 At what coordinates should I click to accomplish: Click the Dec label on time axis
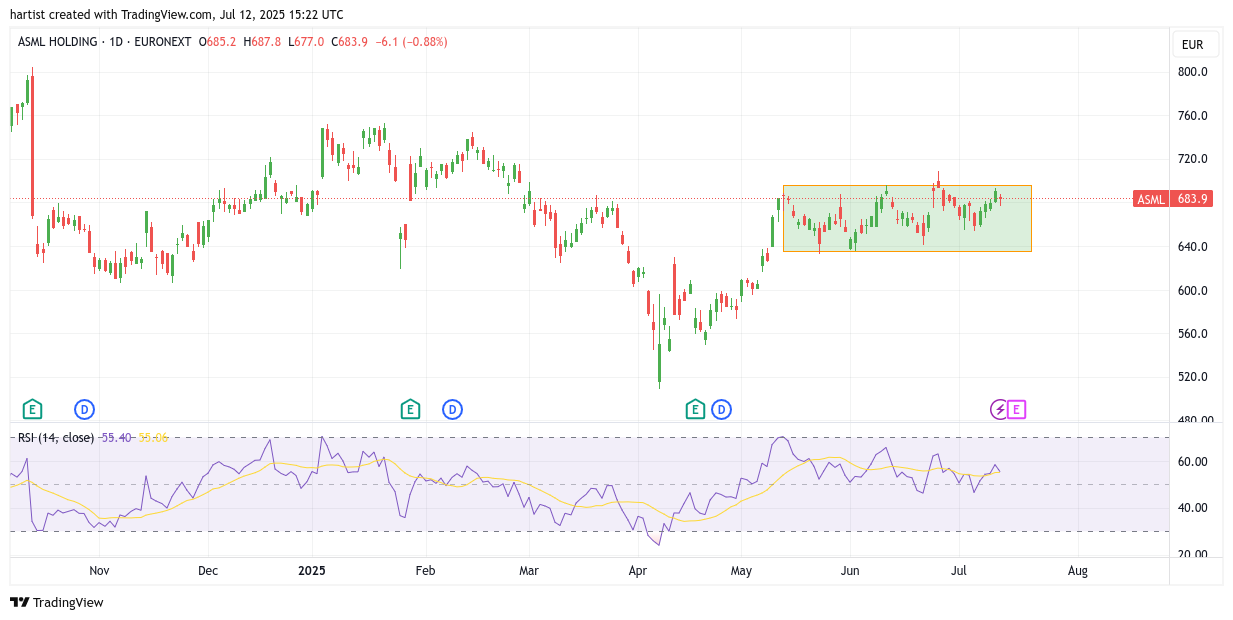[x=208, y=571]
